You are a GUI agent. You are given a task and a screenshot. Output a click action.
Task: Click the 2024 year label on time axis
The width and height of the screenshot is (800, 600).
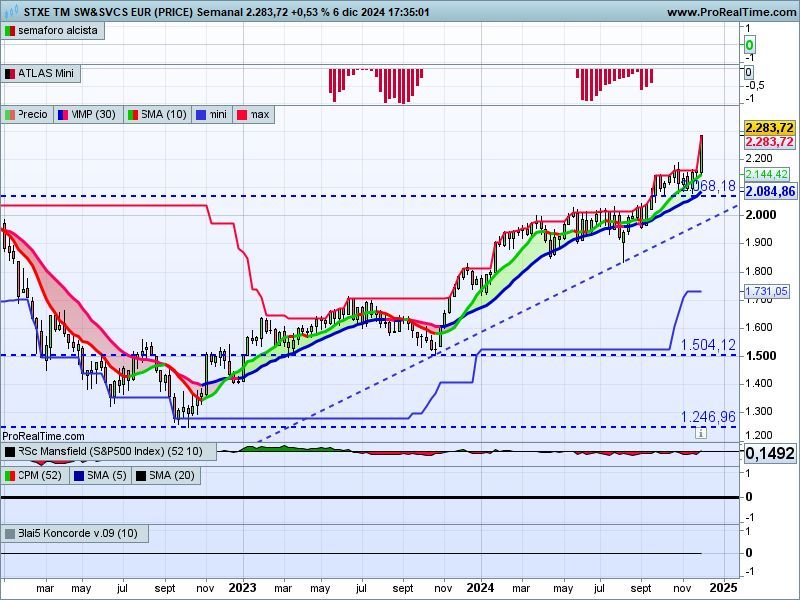click(x=481, y=588)
